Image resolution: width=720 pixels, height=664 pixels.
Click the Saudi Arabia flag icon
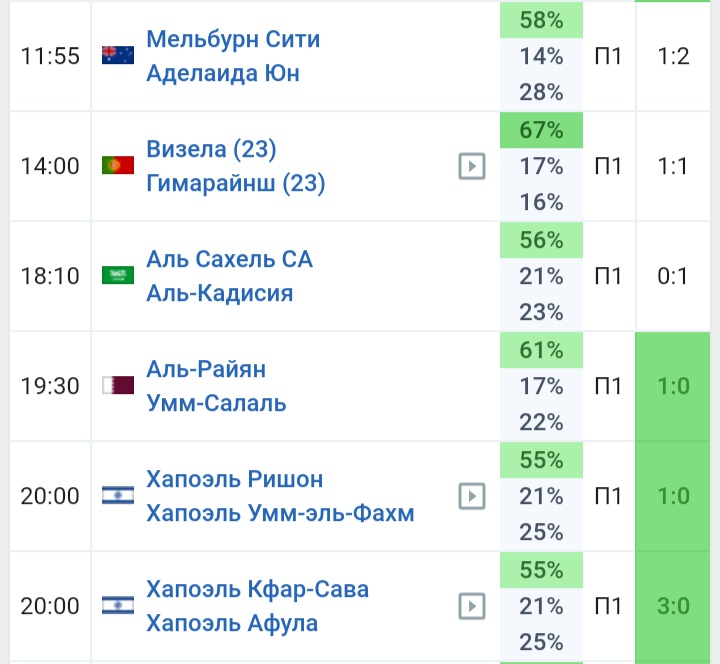click(x=118, y=276)
